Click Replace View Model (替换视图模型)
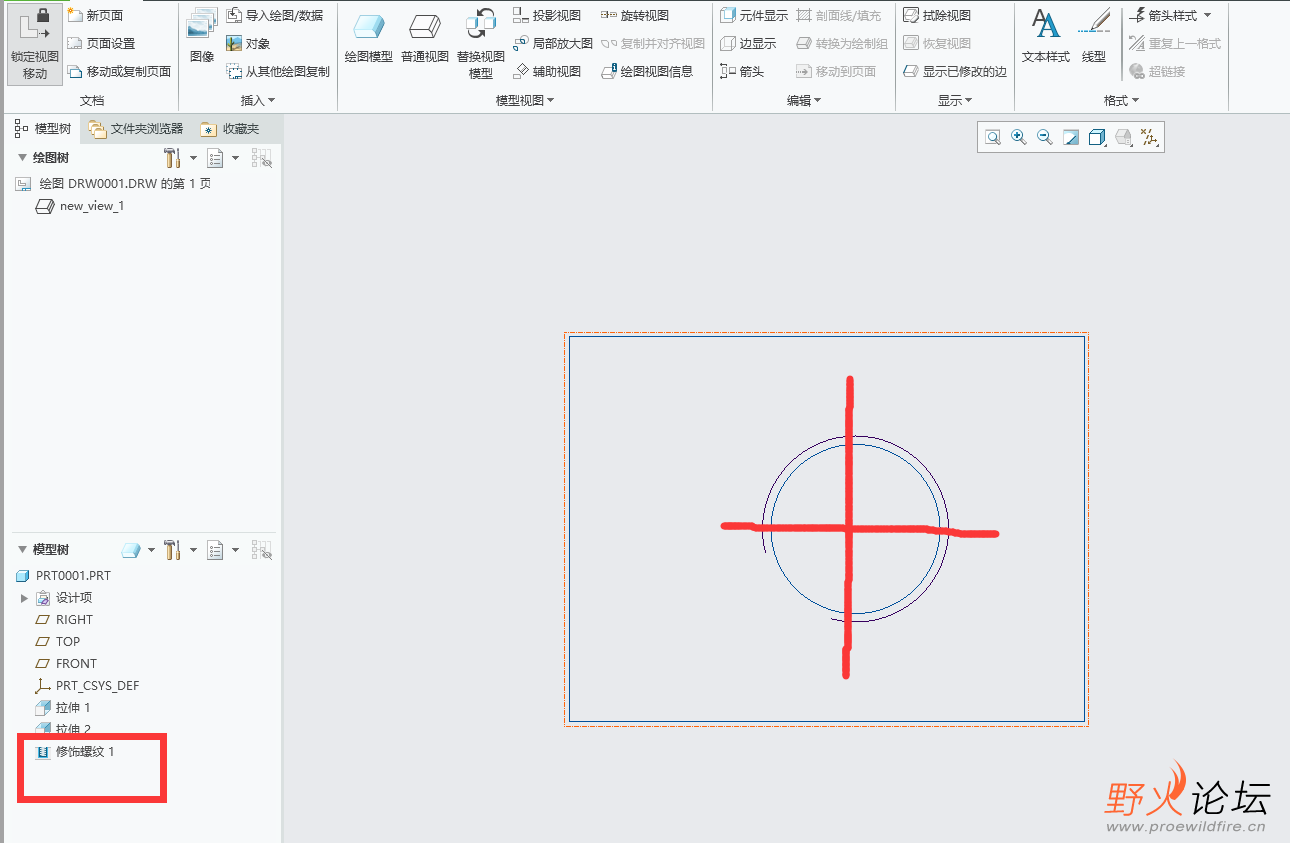Viewport: 1290px width, 843px height. (x=481, y=44)
